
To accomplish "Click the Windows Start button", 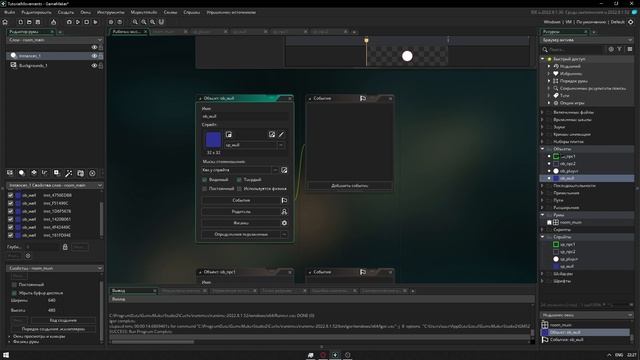I will pos(6,355).
